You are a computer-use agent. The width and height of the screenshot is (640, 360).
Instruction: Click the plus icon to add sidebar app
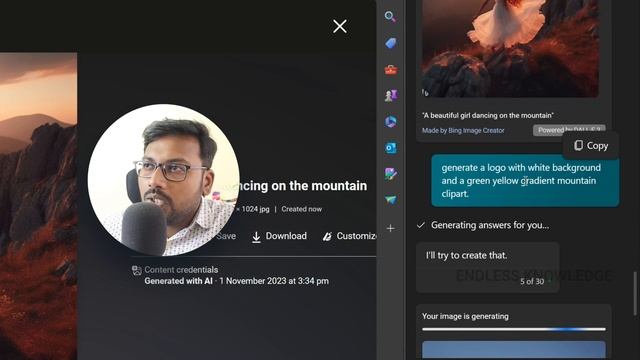[391, 228]
